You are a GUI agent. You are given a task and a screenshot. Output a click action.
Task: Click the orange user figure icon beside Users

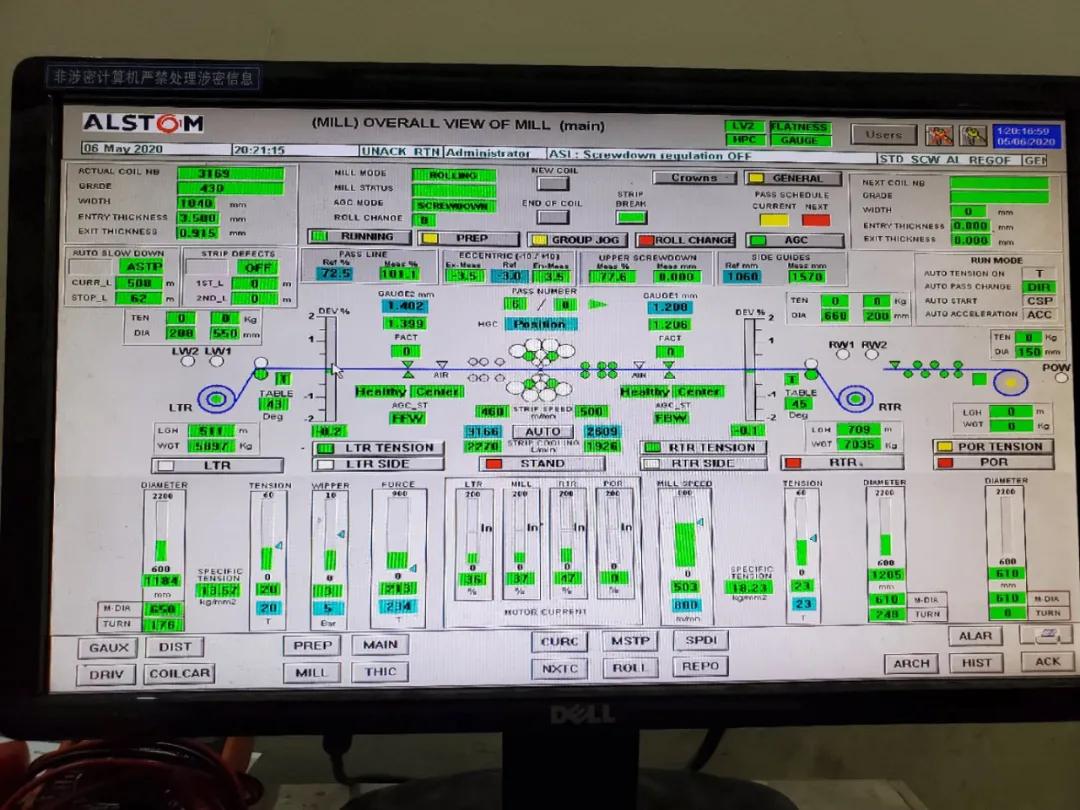click(x=939, y=135)
